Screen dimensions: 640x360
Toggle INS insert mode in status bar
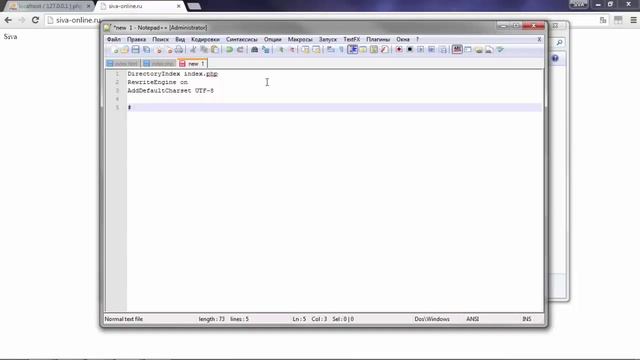pos(527,319)
